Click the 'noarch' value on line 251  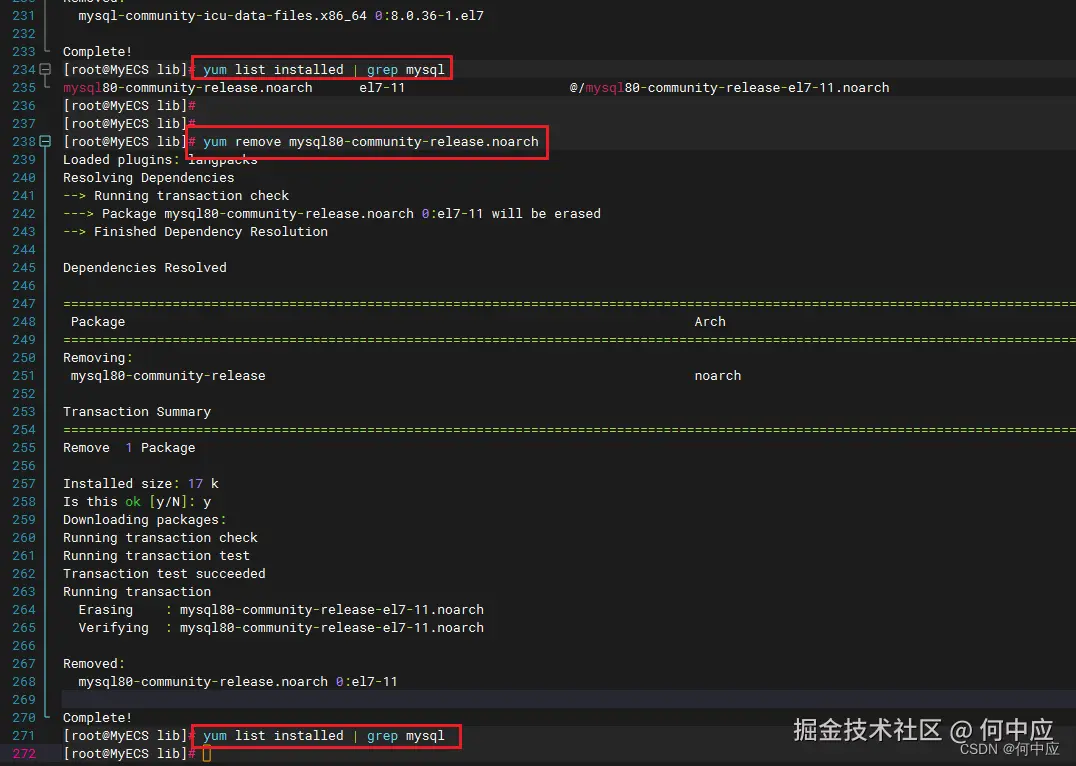[718, 376]
